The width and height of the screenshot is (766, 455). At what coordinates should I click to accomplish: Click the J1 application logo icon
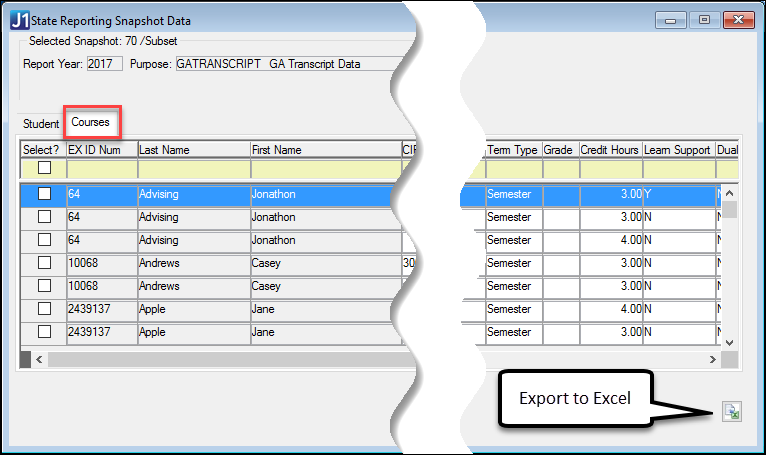20,21
